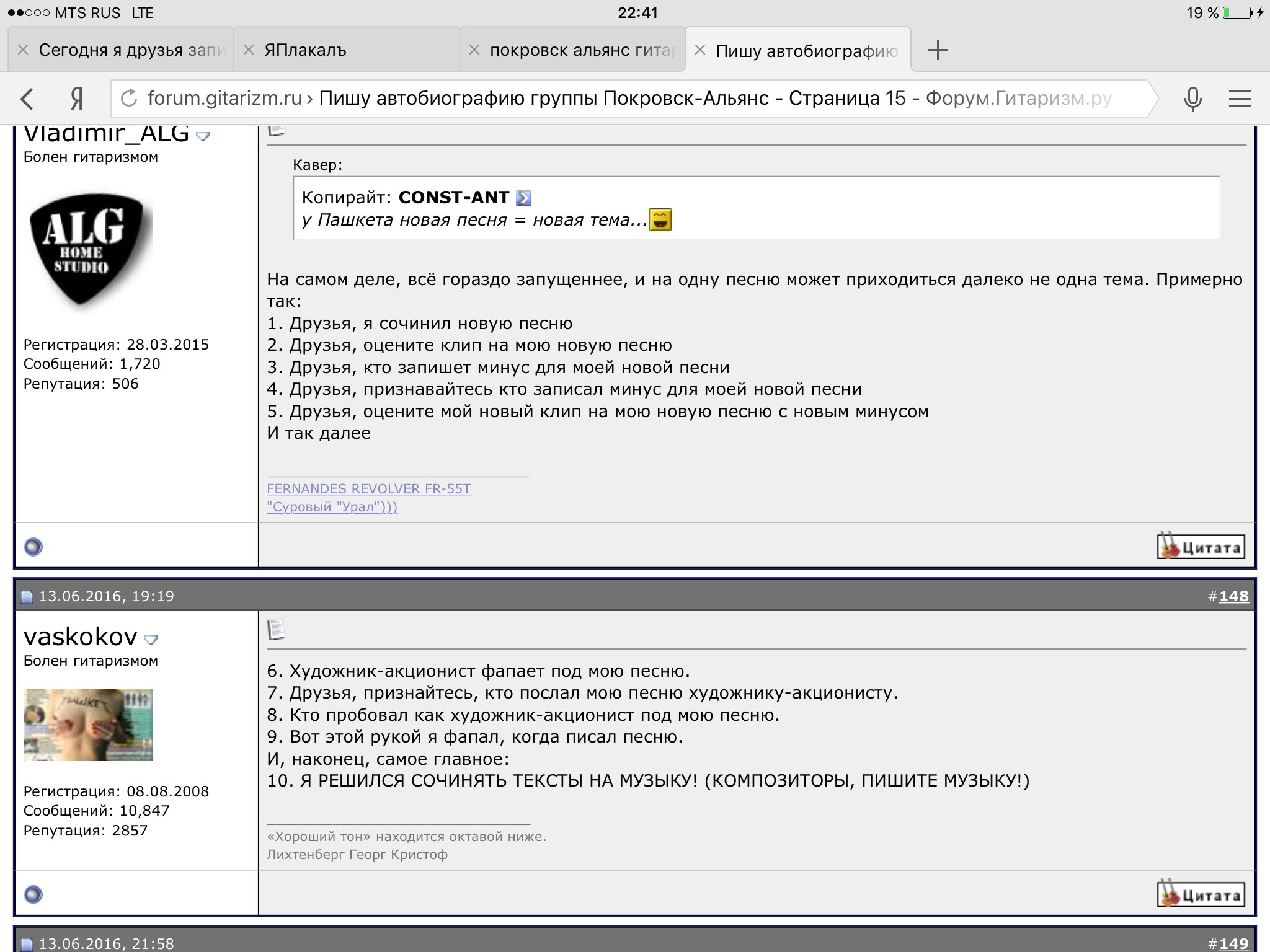The image size is (1270, 952).
Task: Open the vaskokov user dropdown arrow
Action: pyautogui.click(x=151, y=639)
